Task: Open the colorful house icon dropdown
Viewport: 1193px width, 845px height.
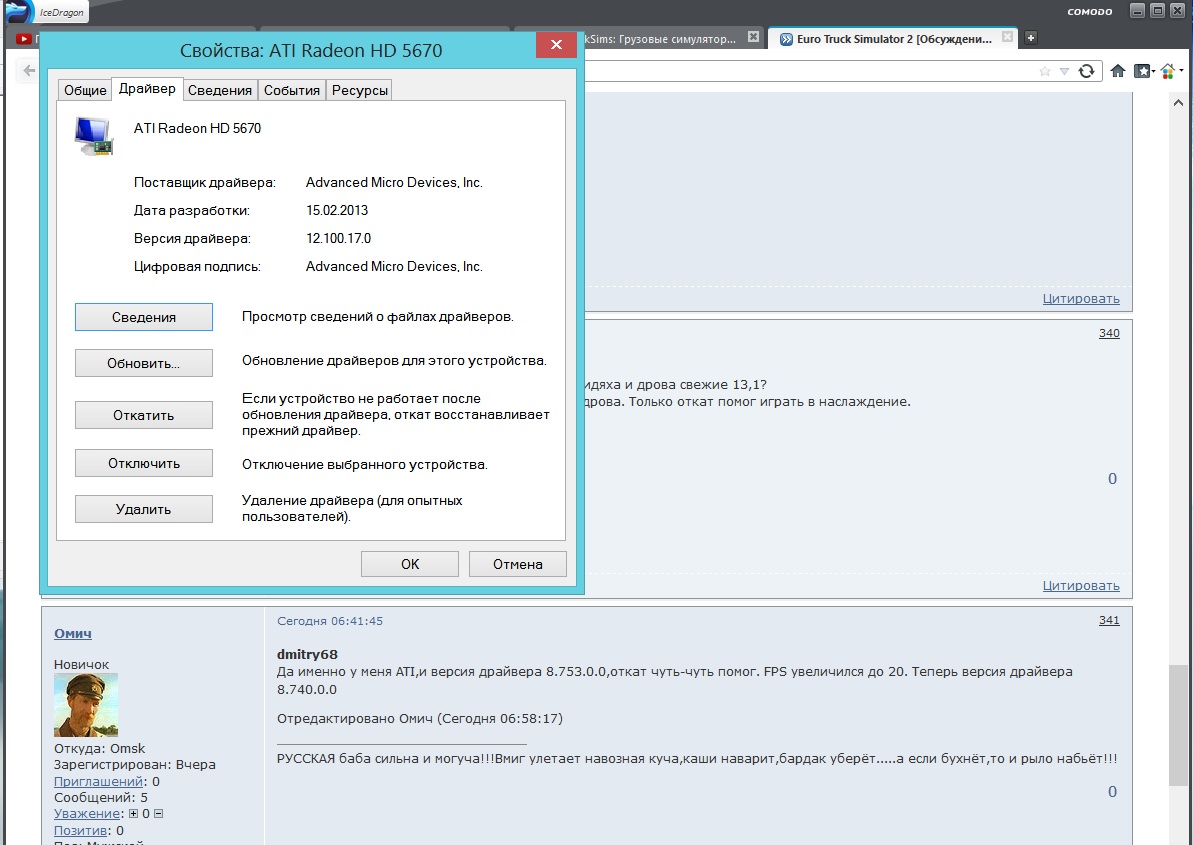Action: (x=1169, y=71)
